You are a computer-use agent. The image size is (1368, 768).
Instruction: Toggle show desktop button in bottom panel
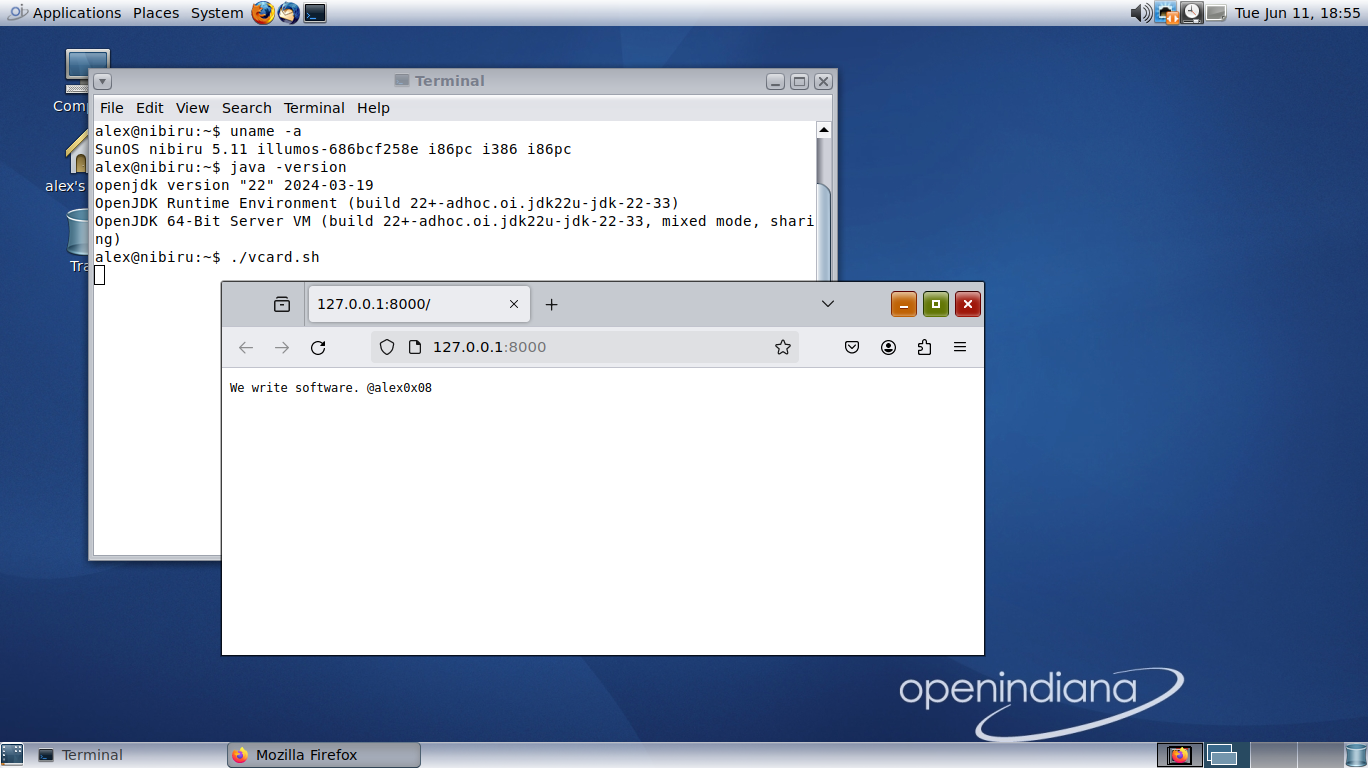coord(12,755)
